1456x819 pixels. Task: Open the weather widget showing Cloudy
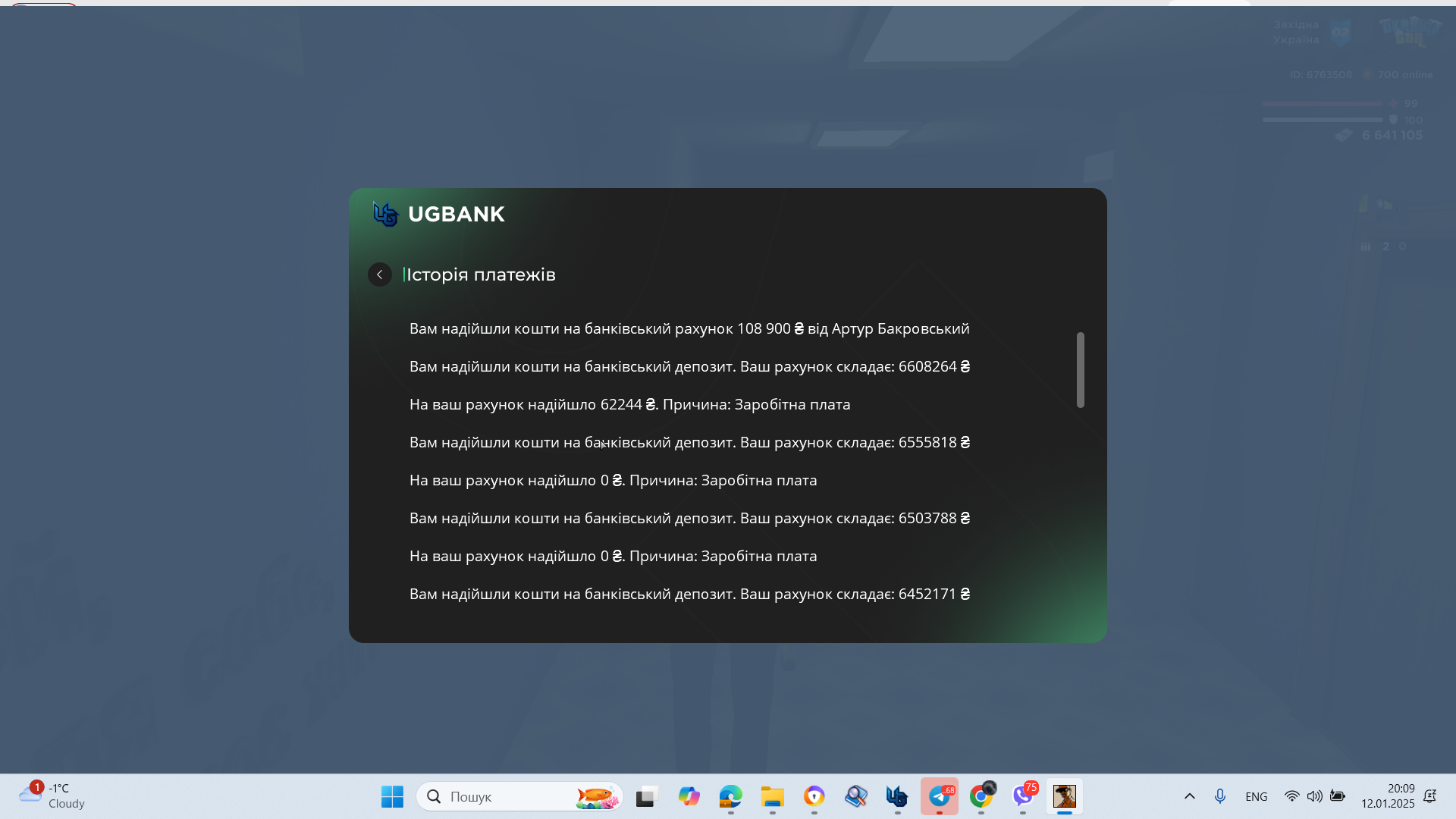tap(52, 796)
